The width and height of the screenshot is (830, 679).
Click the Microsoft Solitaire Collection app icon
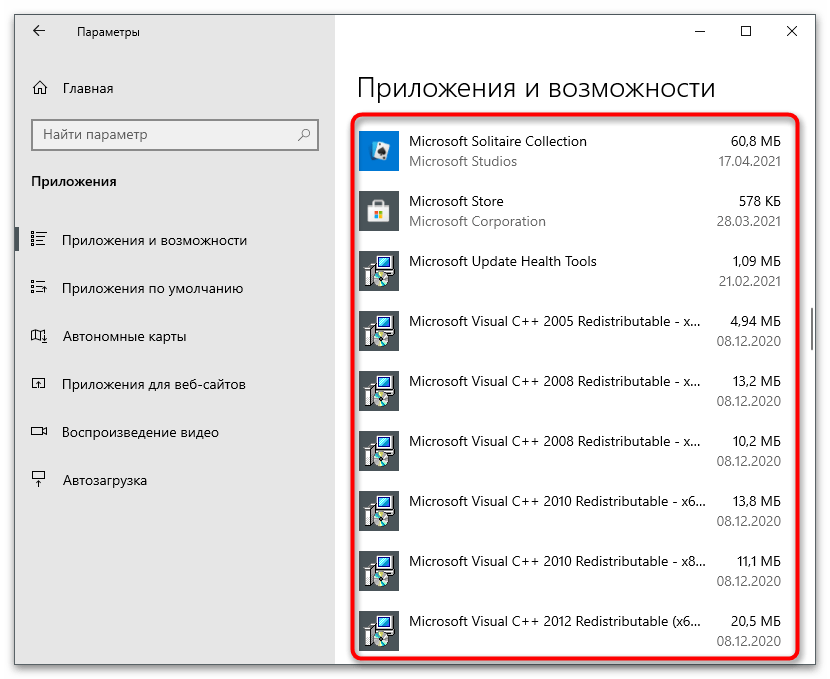(378, 151)
